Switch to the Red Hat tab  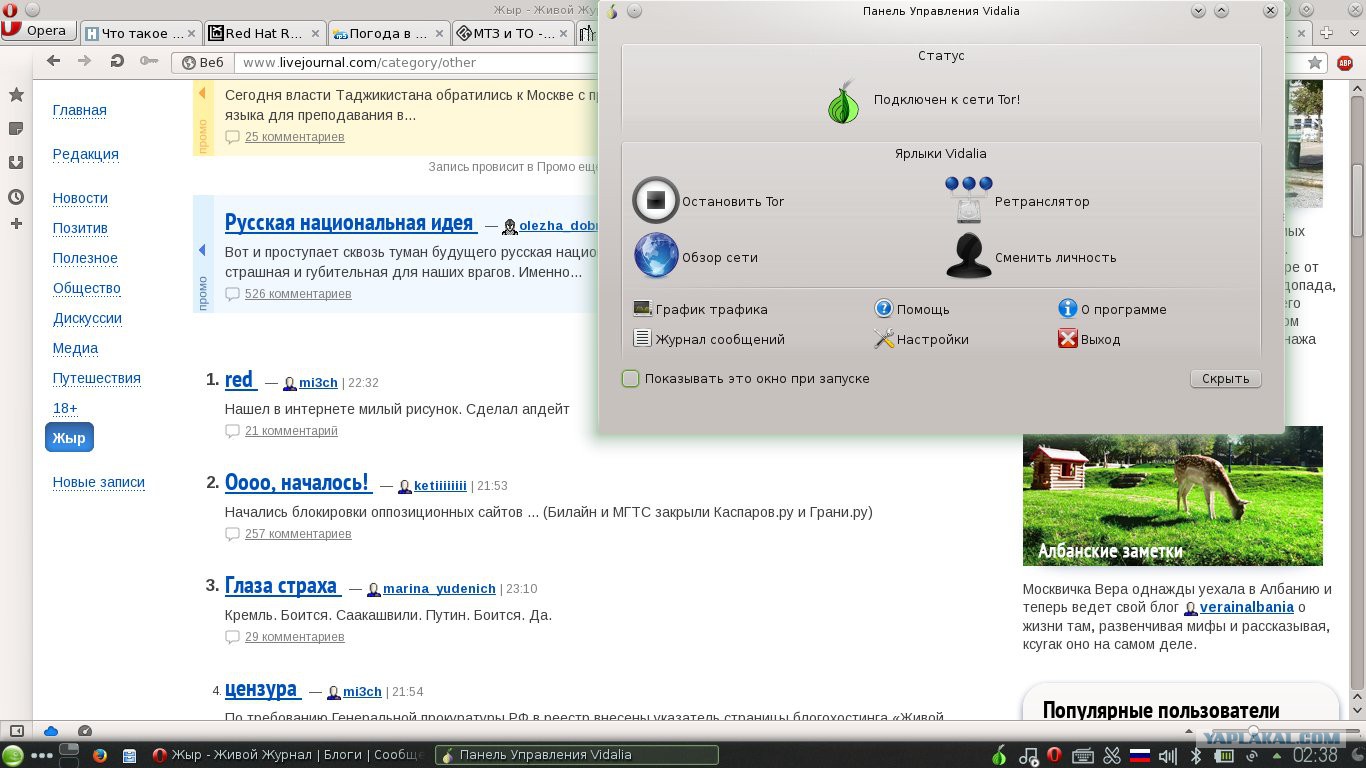[265, 33]
